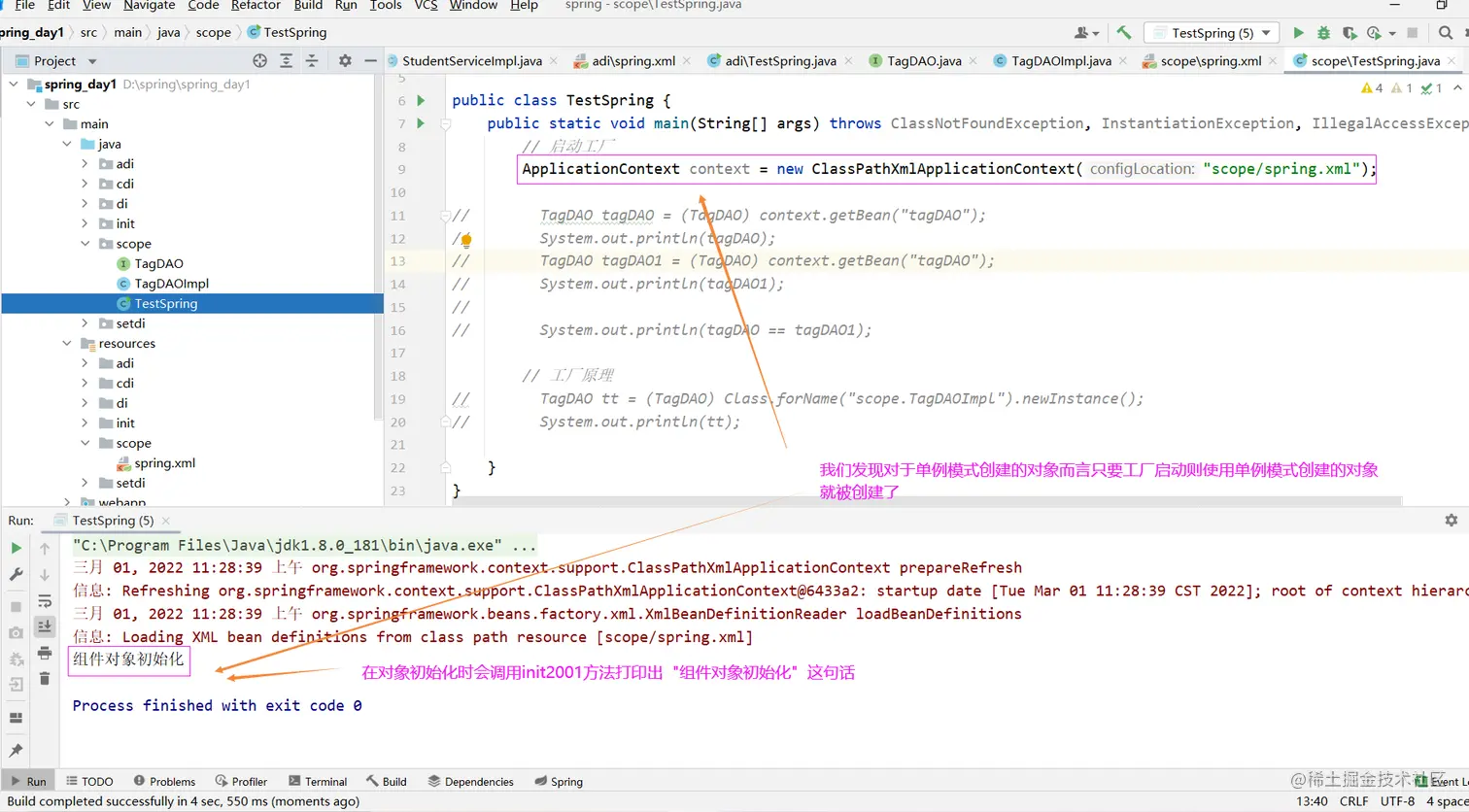Hide the Project panel with the minus icon
Screen dimensions: 1469x812
(370, 60)
